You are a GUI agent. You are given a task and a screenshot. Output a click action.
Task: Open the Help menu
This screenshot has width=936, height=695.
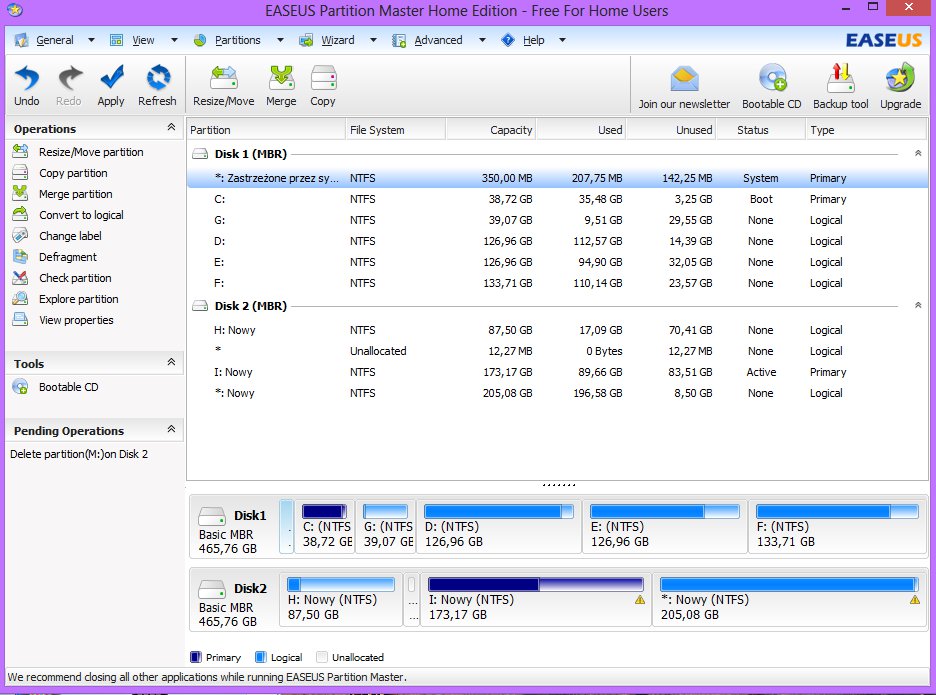coord(534,40)
